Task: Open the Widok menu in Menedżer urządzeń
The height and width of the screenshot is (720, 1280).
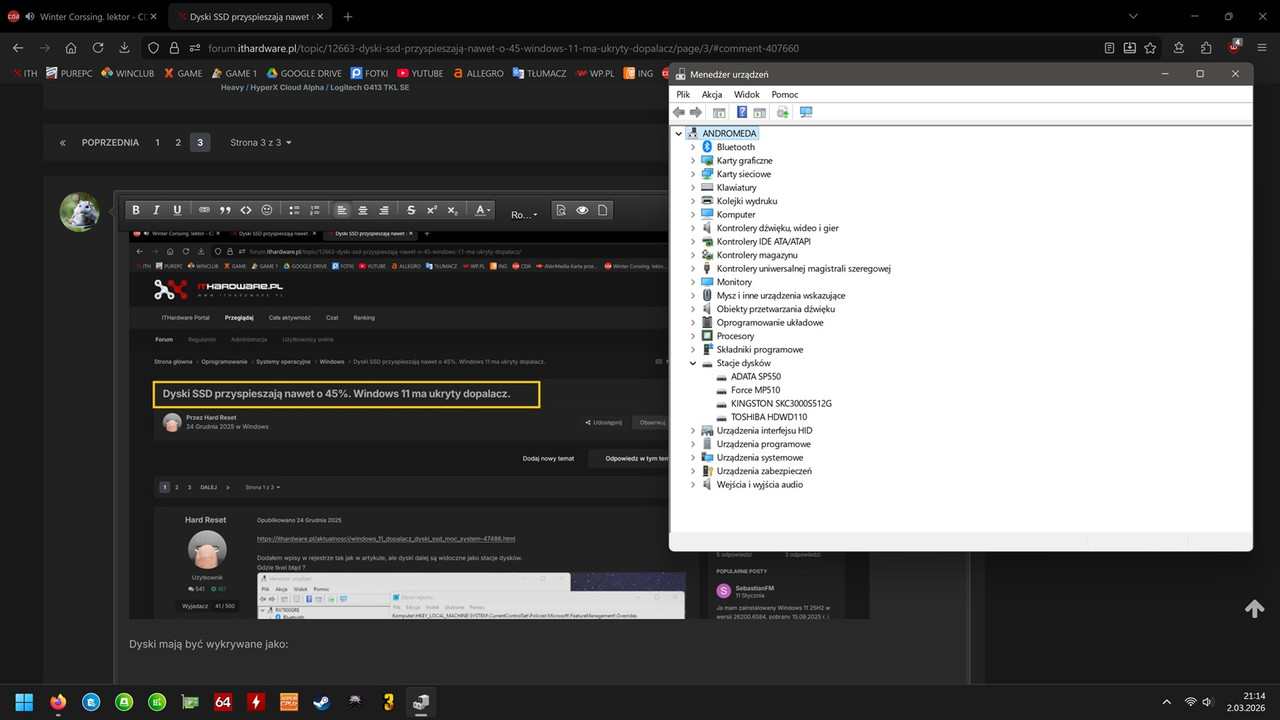Action: point(747,94)
